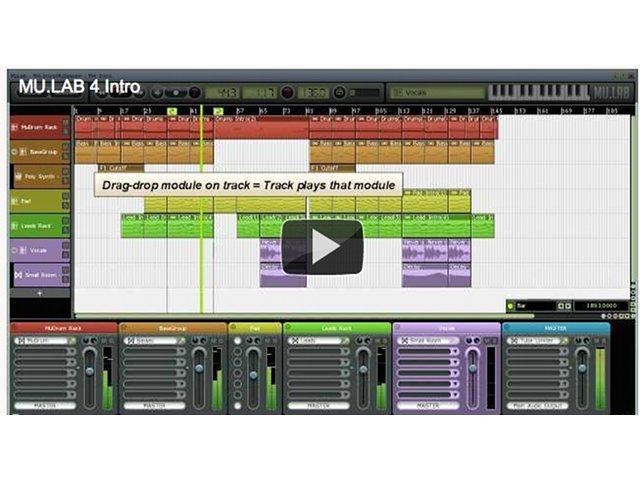This screenshot has width=640, height=480.
Task: Adjust the MuDrum Rack volume fader
Action: pyautogui.click(x=89, y=371)
